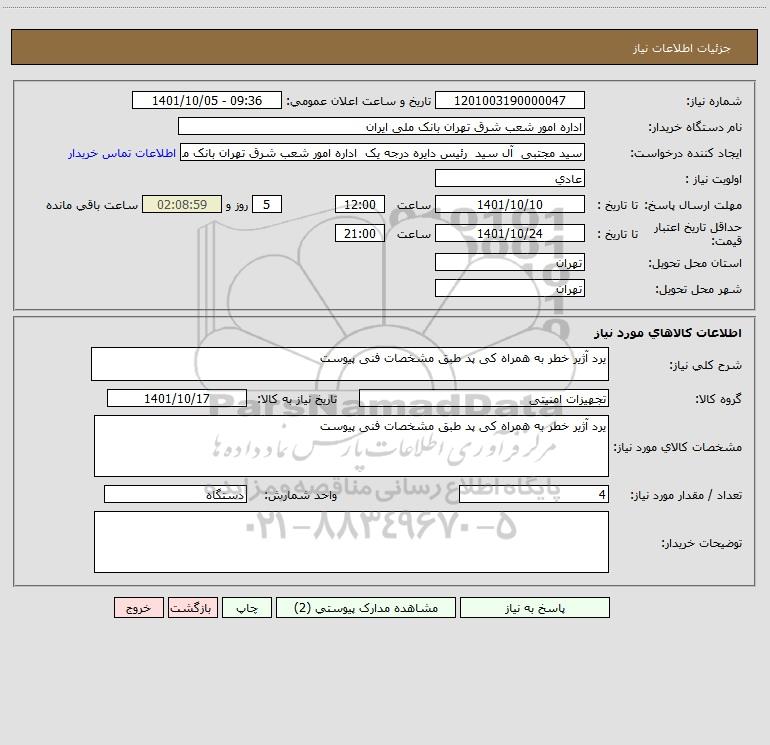Screen dimensions: 770x745
Task: Click استان محل تحویل field تهران
Action: [x=510, y=262]
